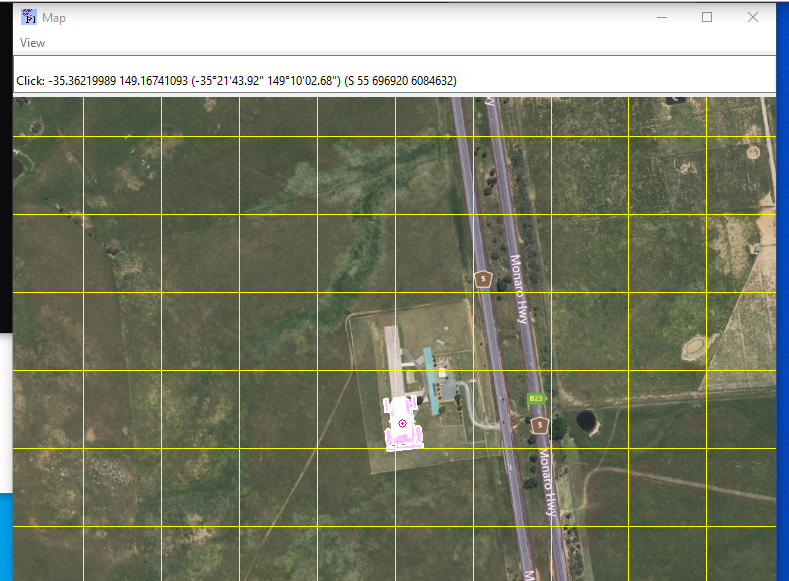Select the pink rover vehicle icon on map
This screenshot has width=789, height=581.
[x=403, y=423]
